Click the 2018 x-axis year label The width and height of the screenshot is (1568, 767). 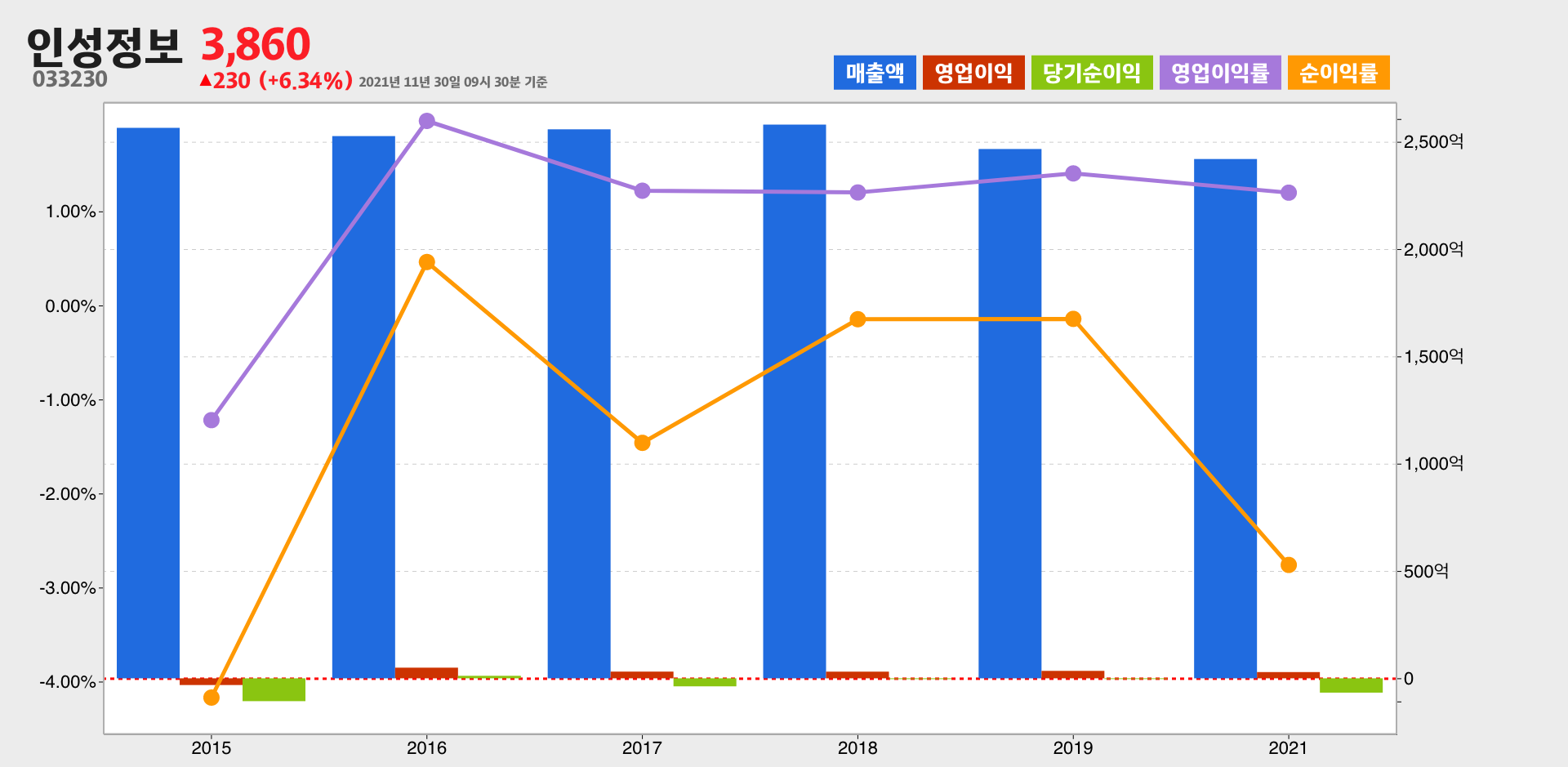click(x=857, y=747)
